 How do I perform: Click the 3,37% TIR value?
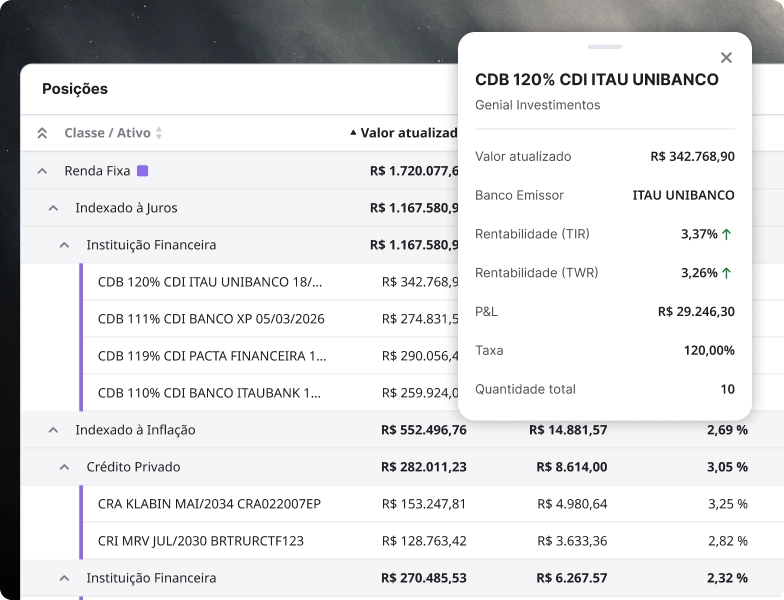699,234
